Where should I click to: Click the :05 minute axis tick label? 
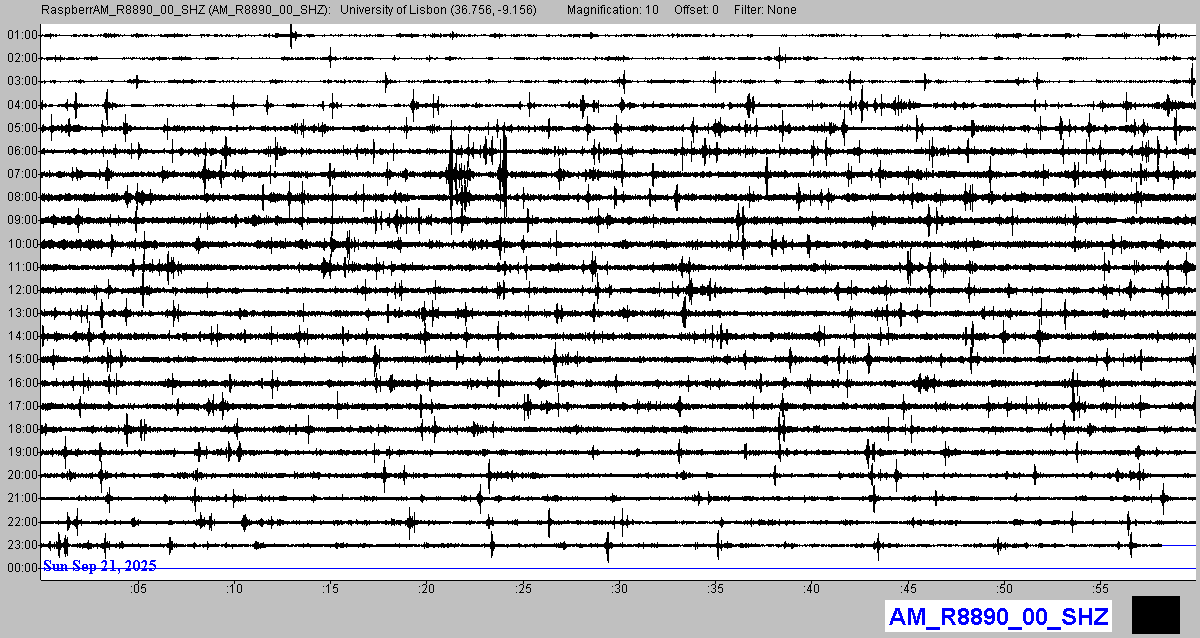[x=138, y=589]
